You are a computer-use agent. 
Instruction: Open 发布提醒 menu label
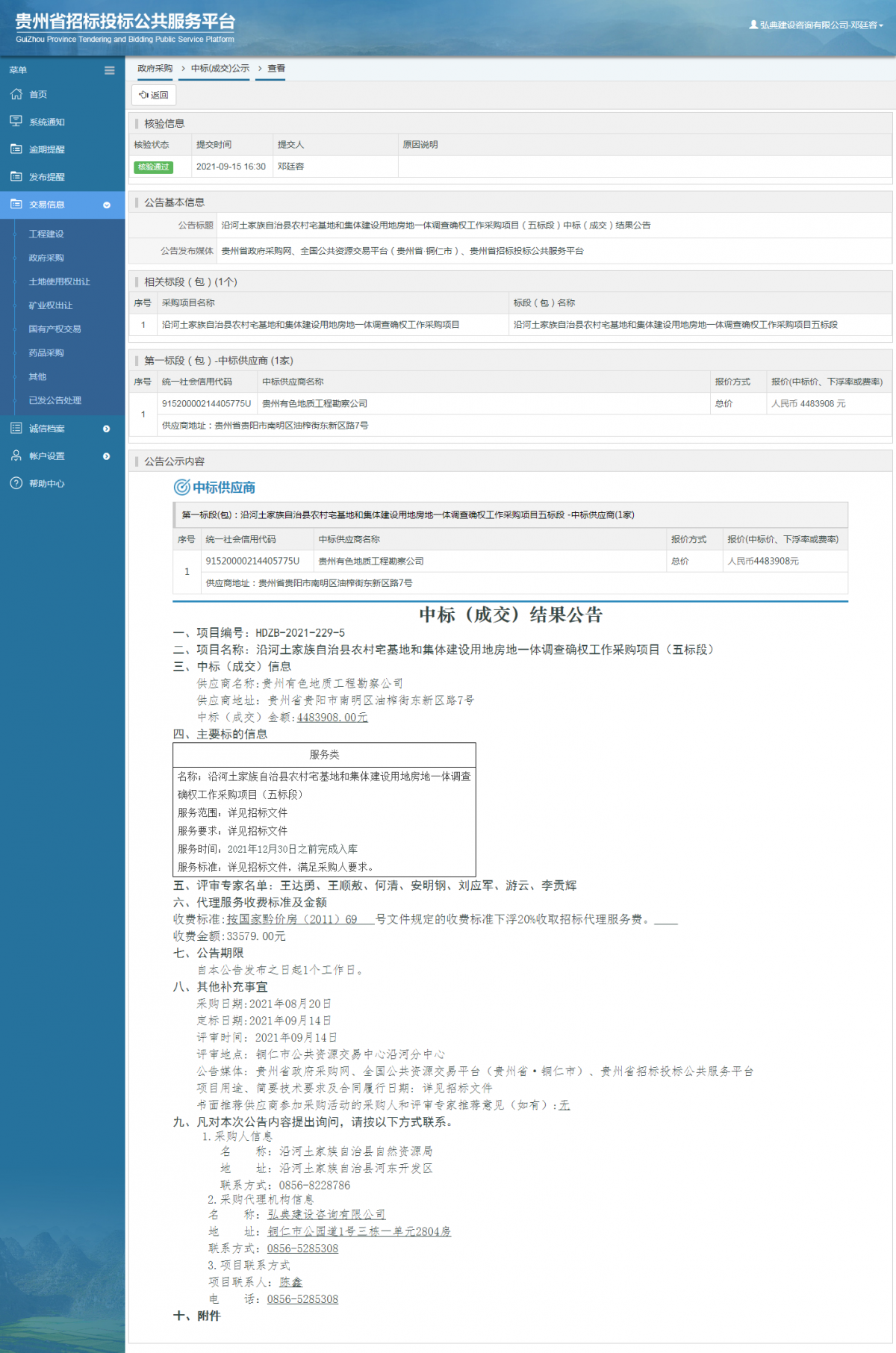point(47,177)
